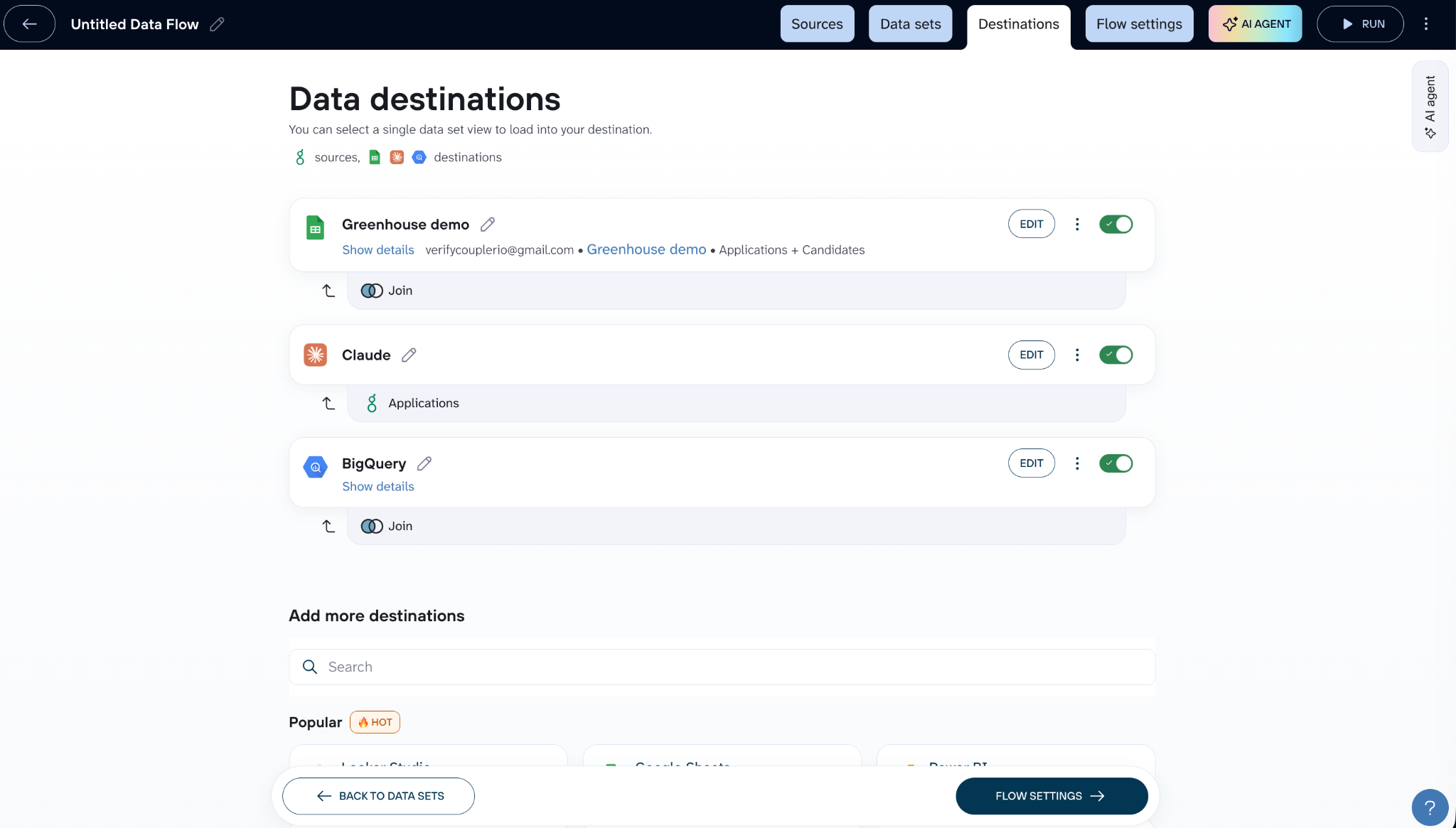Turn off the Claude destination toggle
The width and height of the screenshot is (1456, 828).
[x=1115, y=355]
